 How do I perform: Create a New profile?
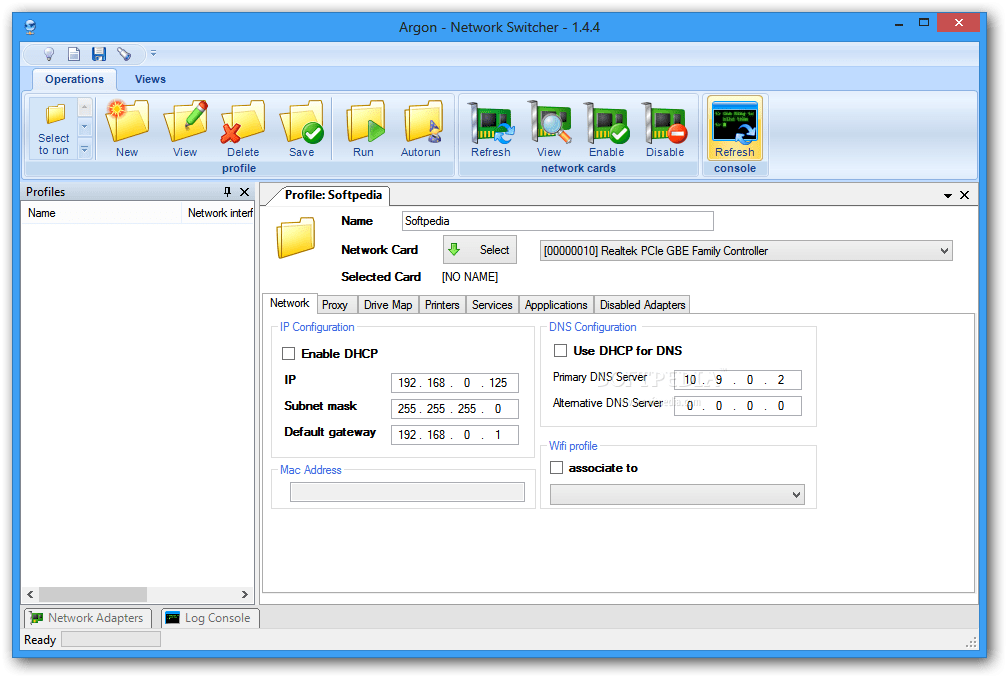(126, 127)
